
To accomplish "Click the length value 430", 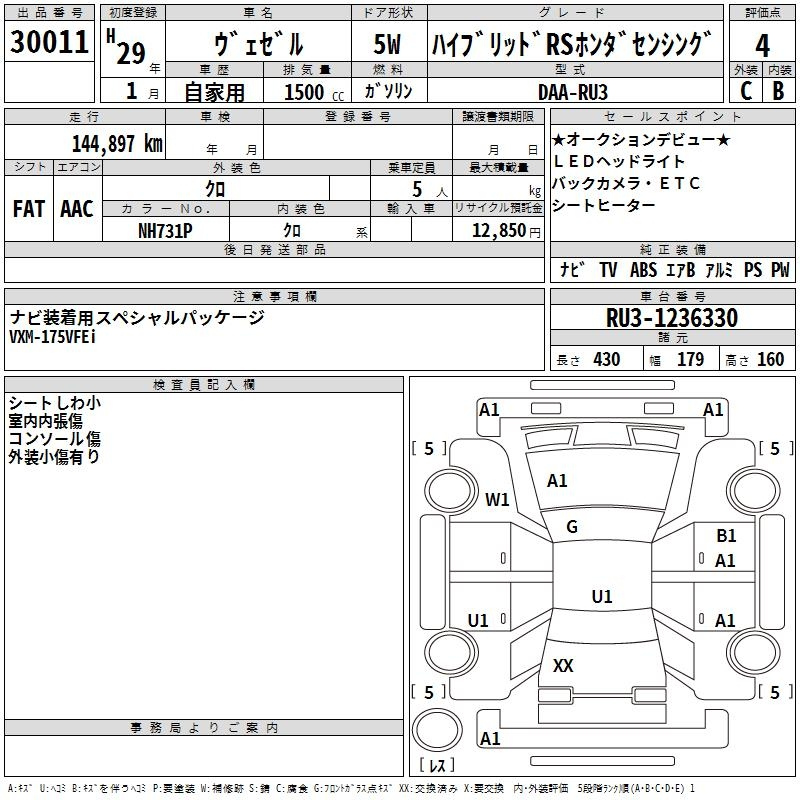I will pos(607,360).
